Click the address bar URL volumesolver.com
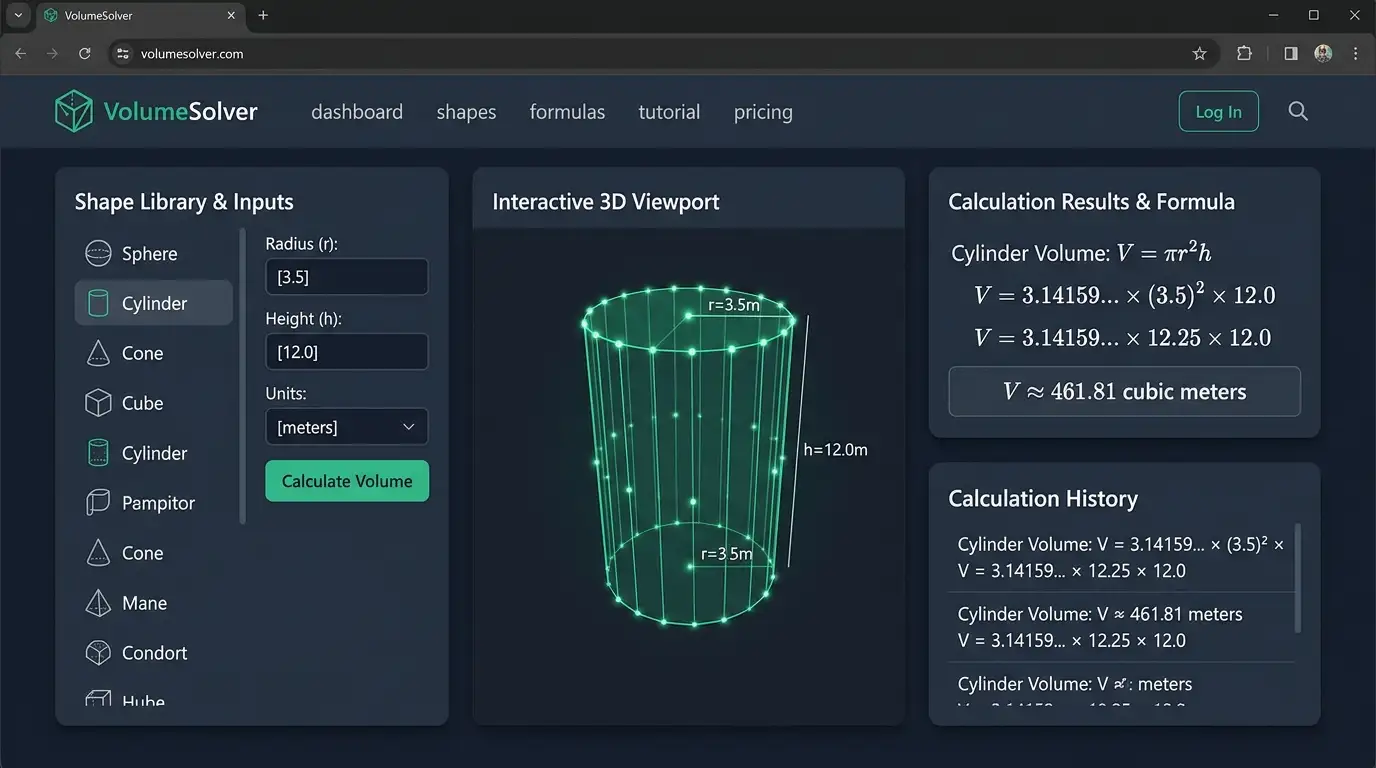Viewport: 1376px width, 768px height. [192, 54]
